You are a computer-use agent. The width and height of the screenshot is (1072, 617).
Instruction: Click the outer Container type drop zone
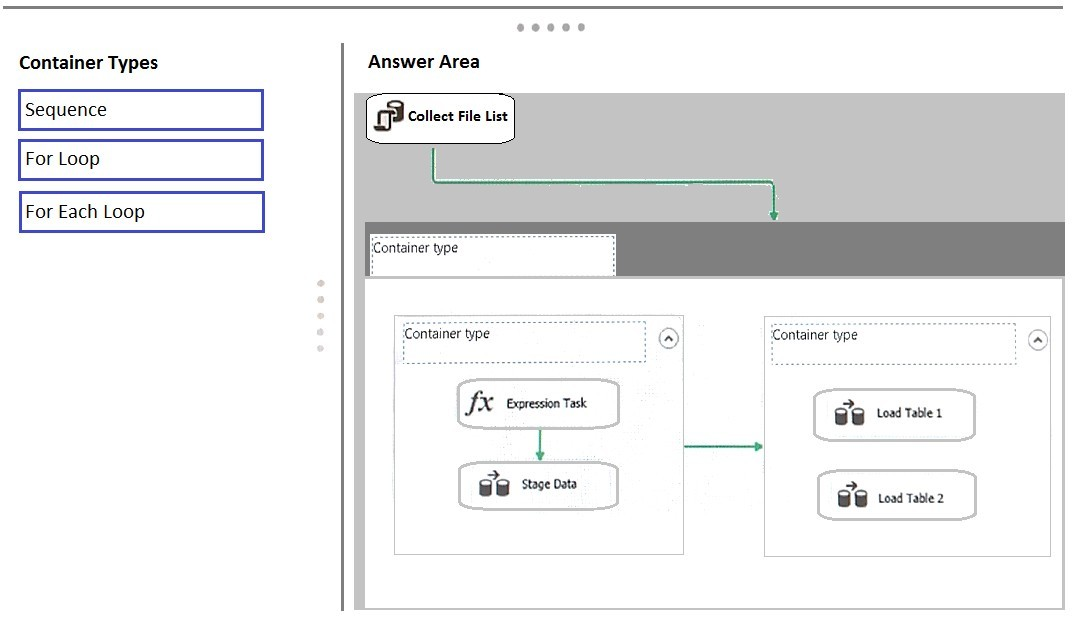point(492,254)
